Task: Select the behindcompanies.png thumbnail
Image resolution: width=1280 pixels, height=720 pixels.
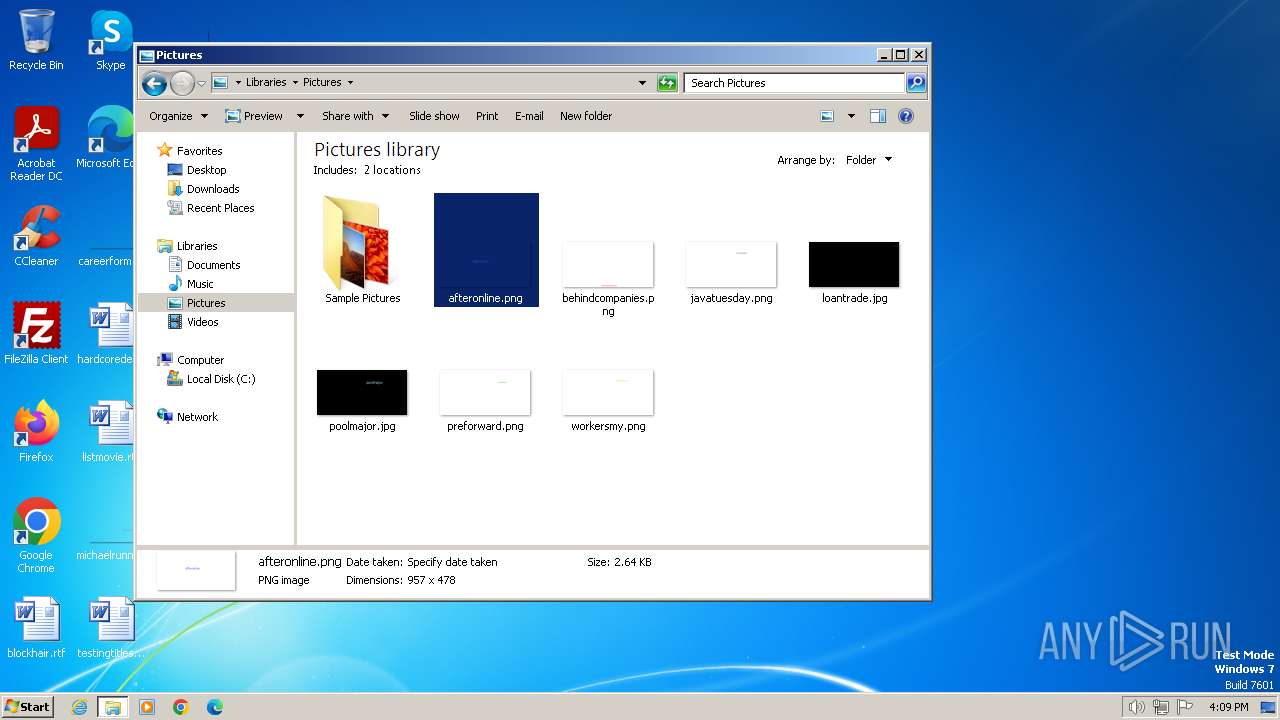Action: (608, 265)
